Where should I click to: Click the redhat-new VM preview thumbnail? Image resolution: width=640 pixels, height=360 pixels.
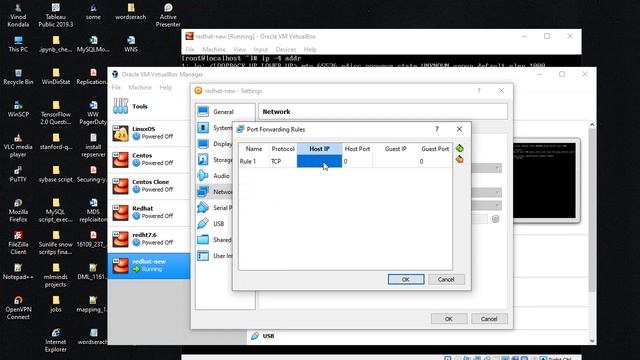[546, 180]
